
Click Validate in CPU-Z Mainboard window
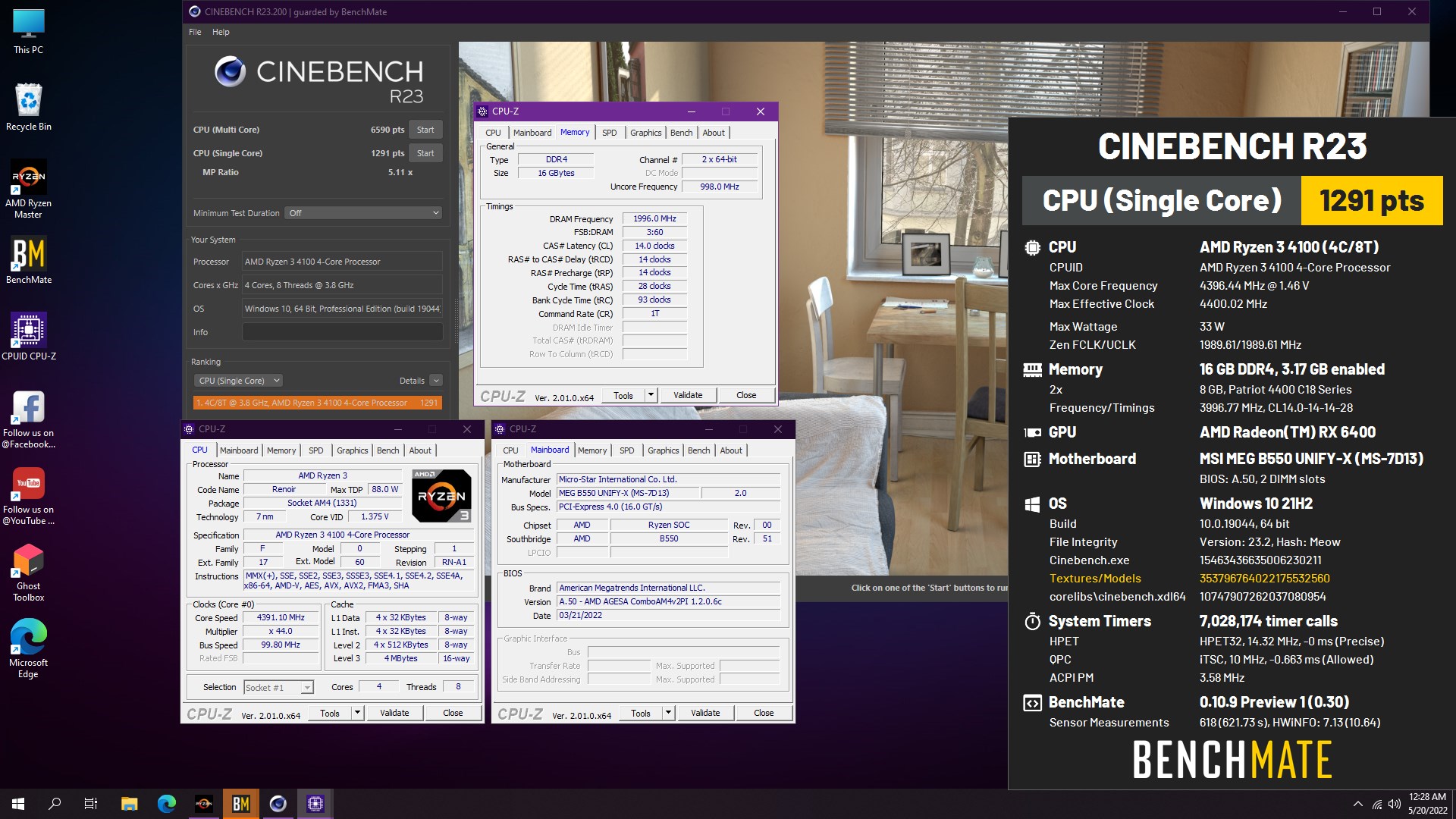tap(705, 713)
